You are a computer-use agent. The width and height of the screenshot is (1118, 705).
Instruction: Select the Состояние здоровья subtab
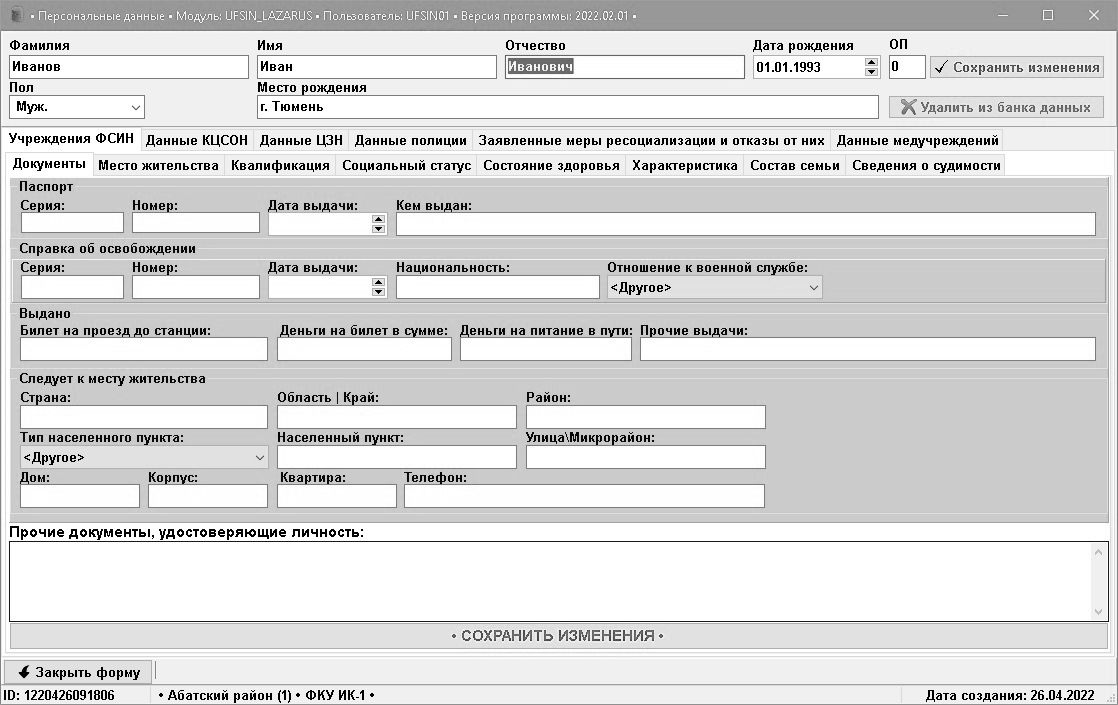[x=551, y=165]
